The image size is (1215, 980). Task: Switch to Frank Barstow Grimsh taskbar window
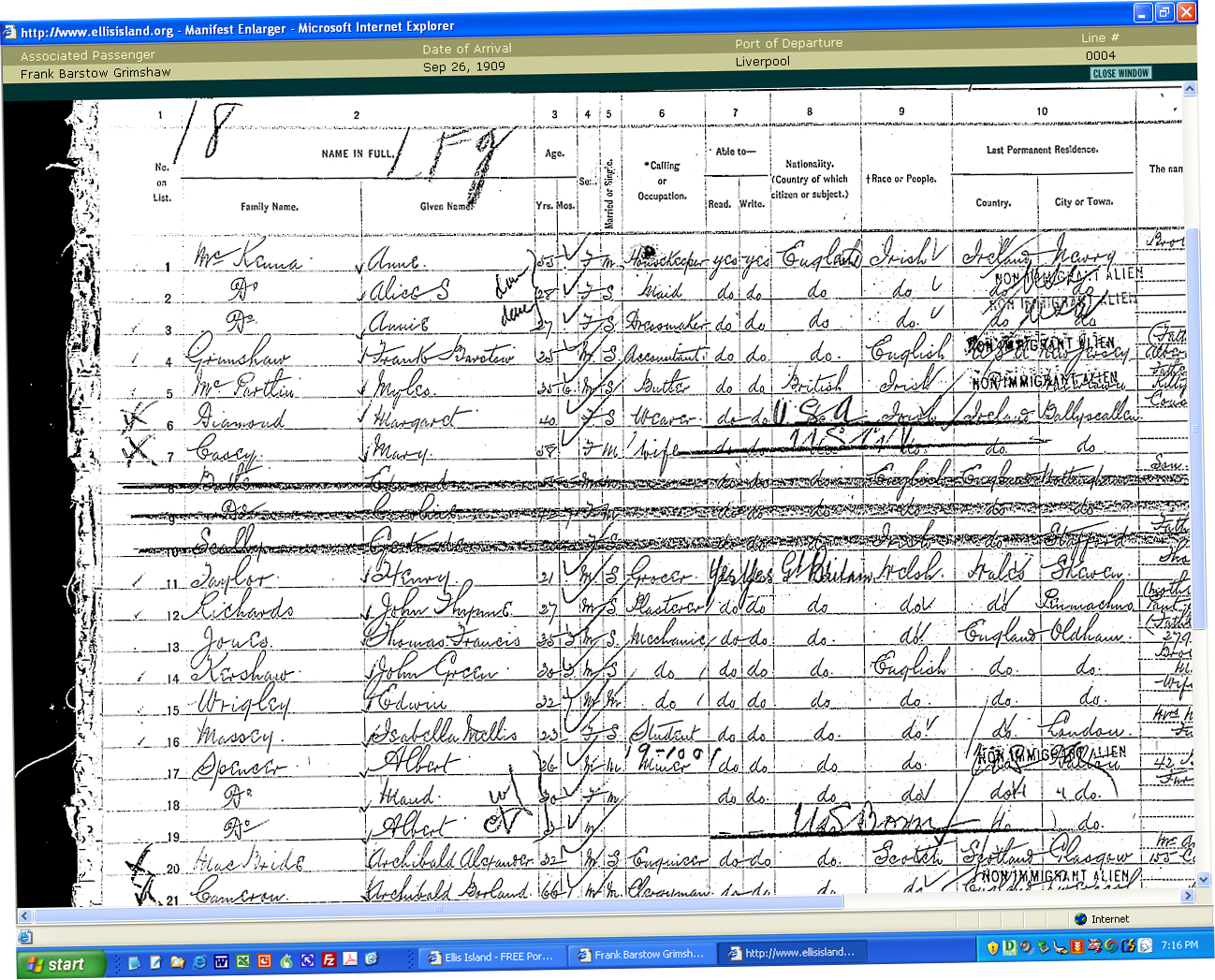click(x=640, y=955)
